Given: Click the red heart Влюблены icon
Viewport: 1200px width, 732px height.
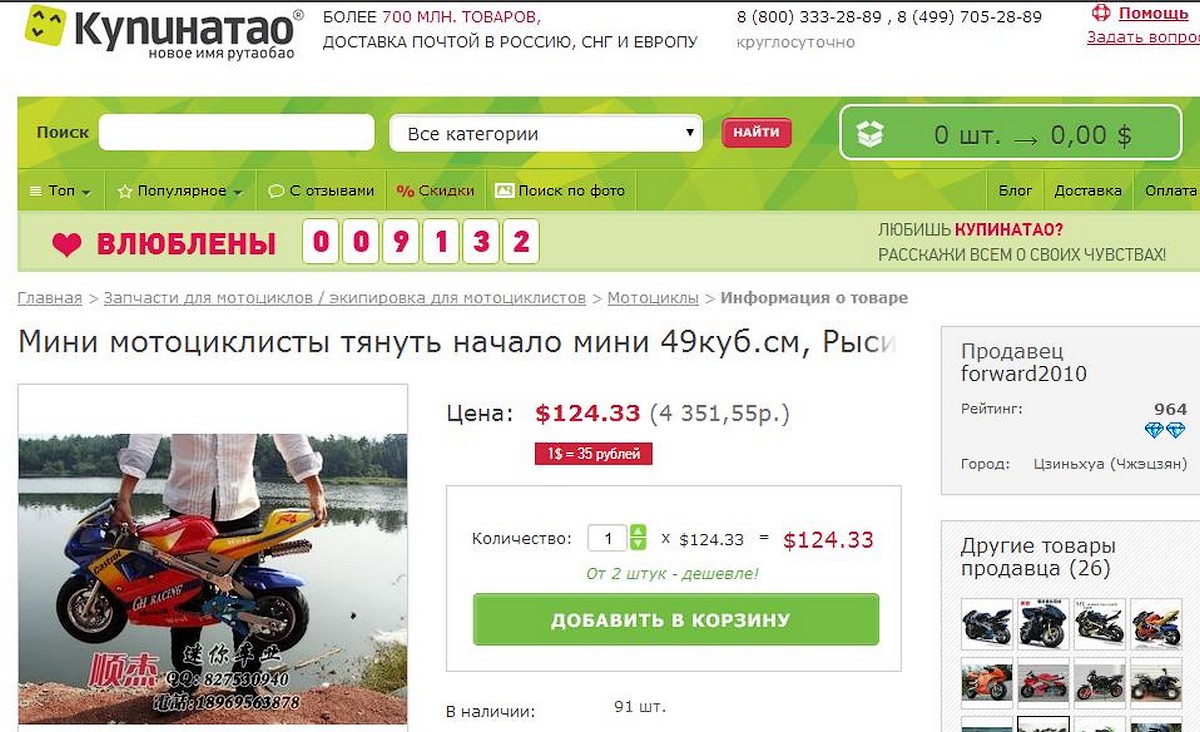Looking at the screenshot, I should (66, 245).
